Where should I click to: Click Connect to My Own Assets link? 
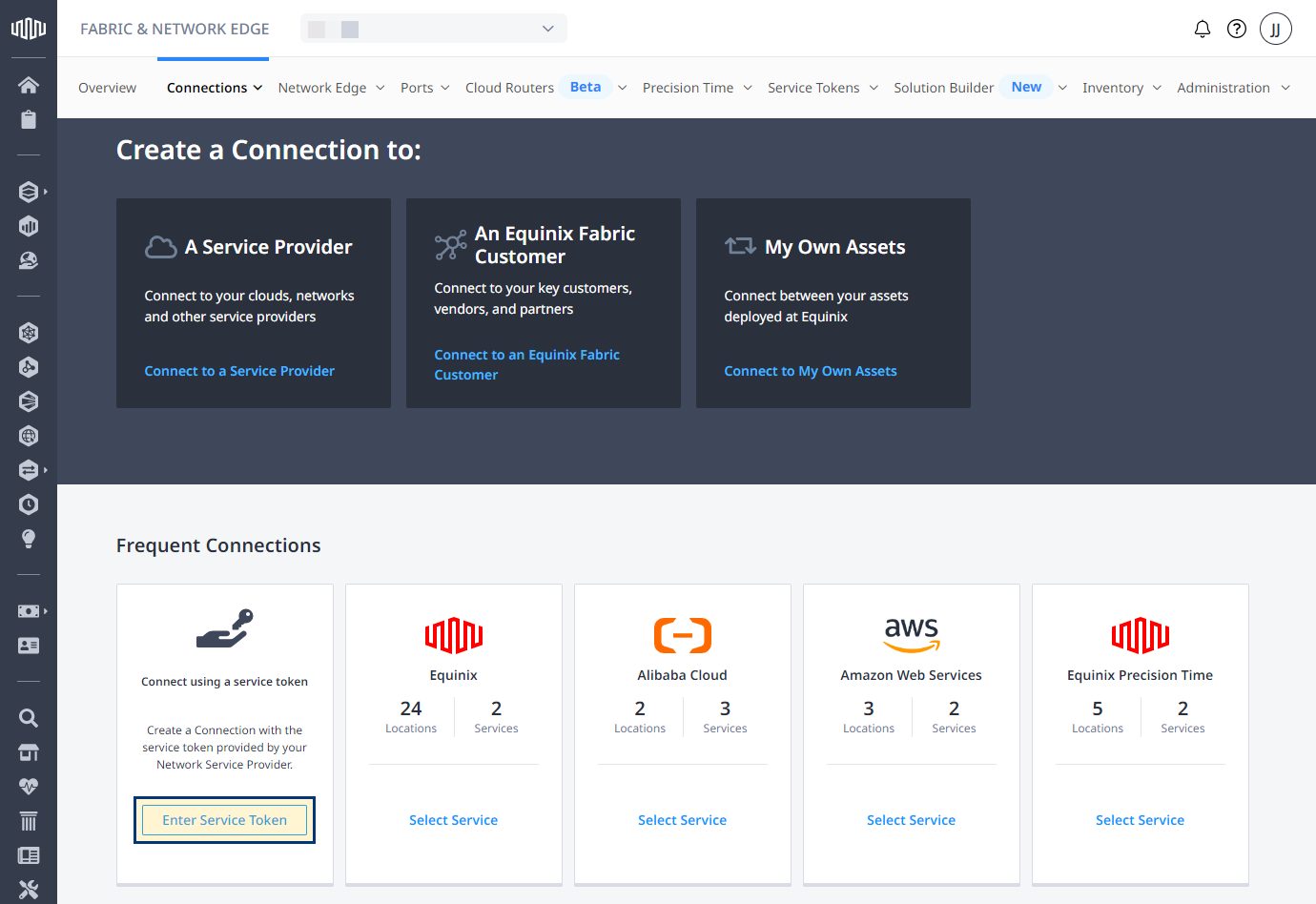point(811,371)
